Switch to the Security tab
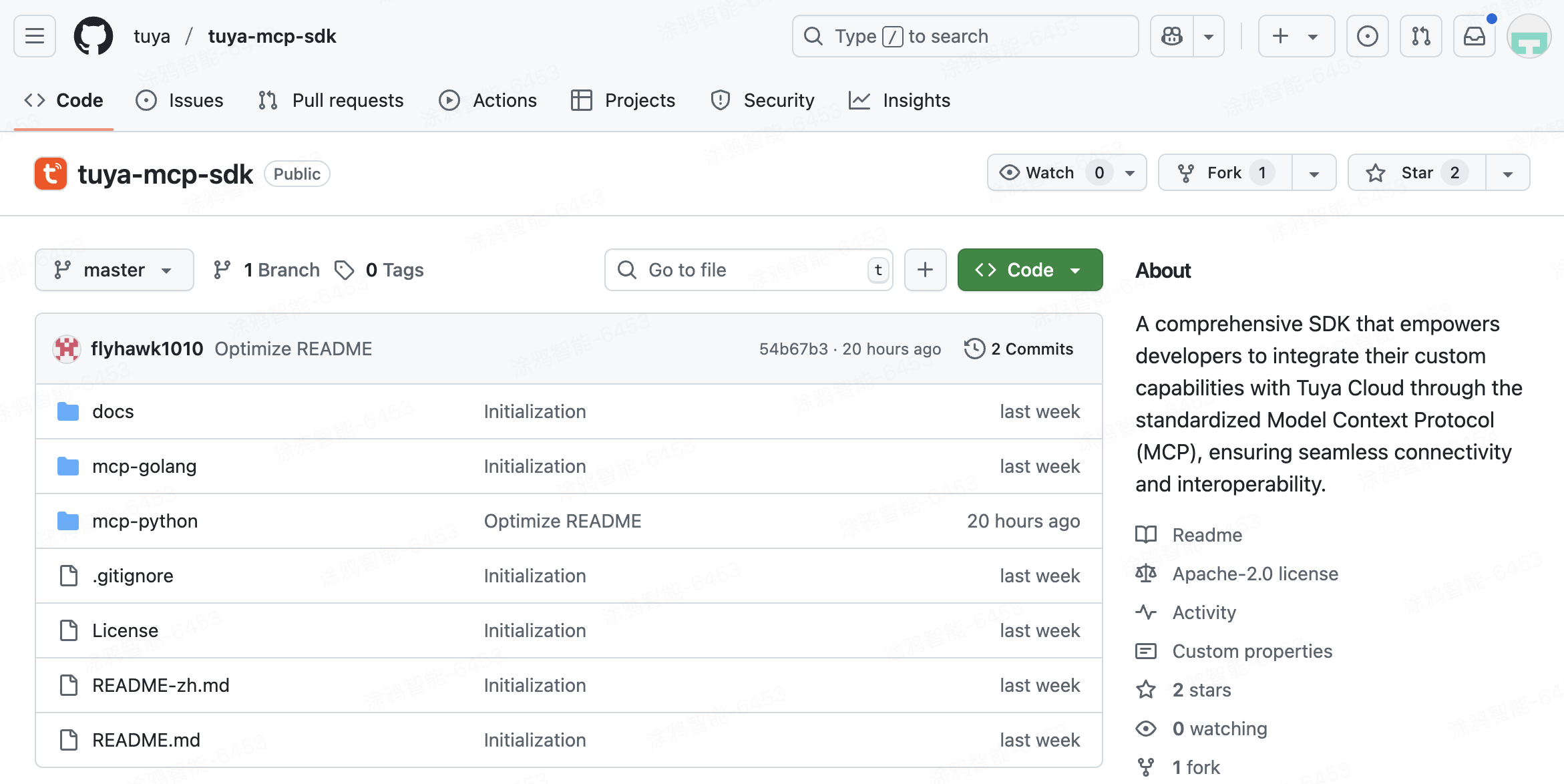This screenshot has height=784, width=1564. [763, 100]
